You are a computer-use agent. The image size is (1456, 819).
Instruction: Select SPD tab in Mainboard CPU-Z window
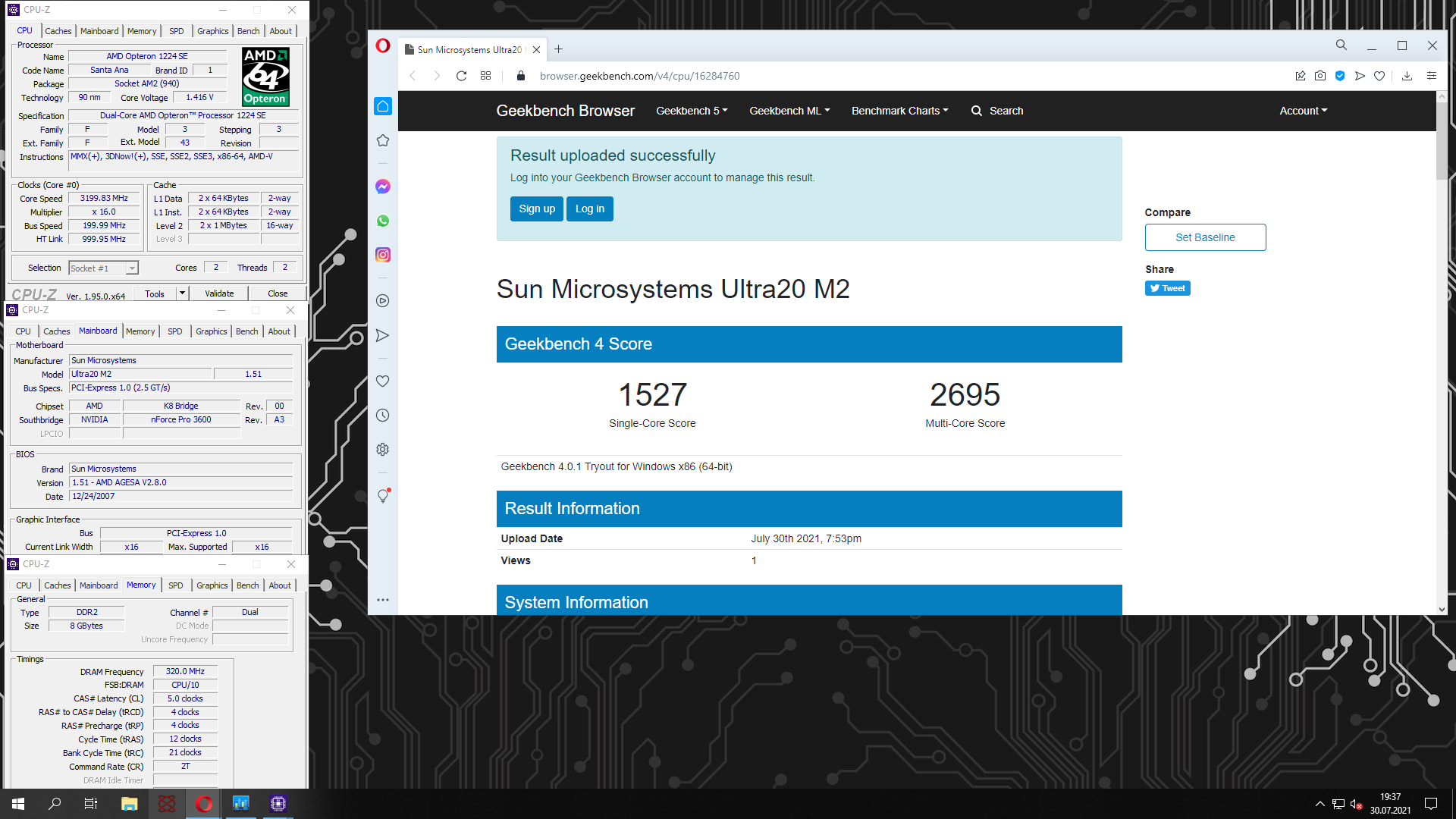(x=175, y=331)
